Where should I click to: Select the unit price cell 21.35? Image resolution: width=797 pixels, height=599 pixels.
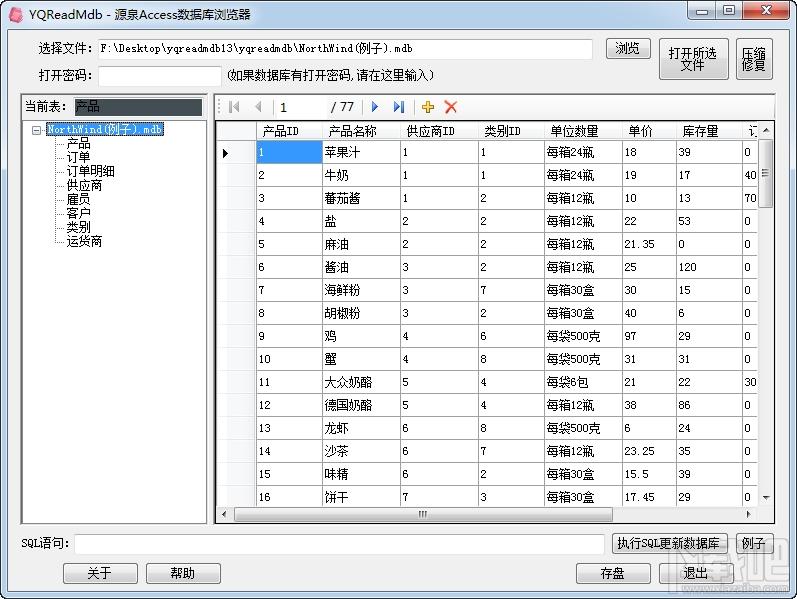tap(649, 244)
